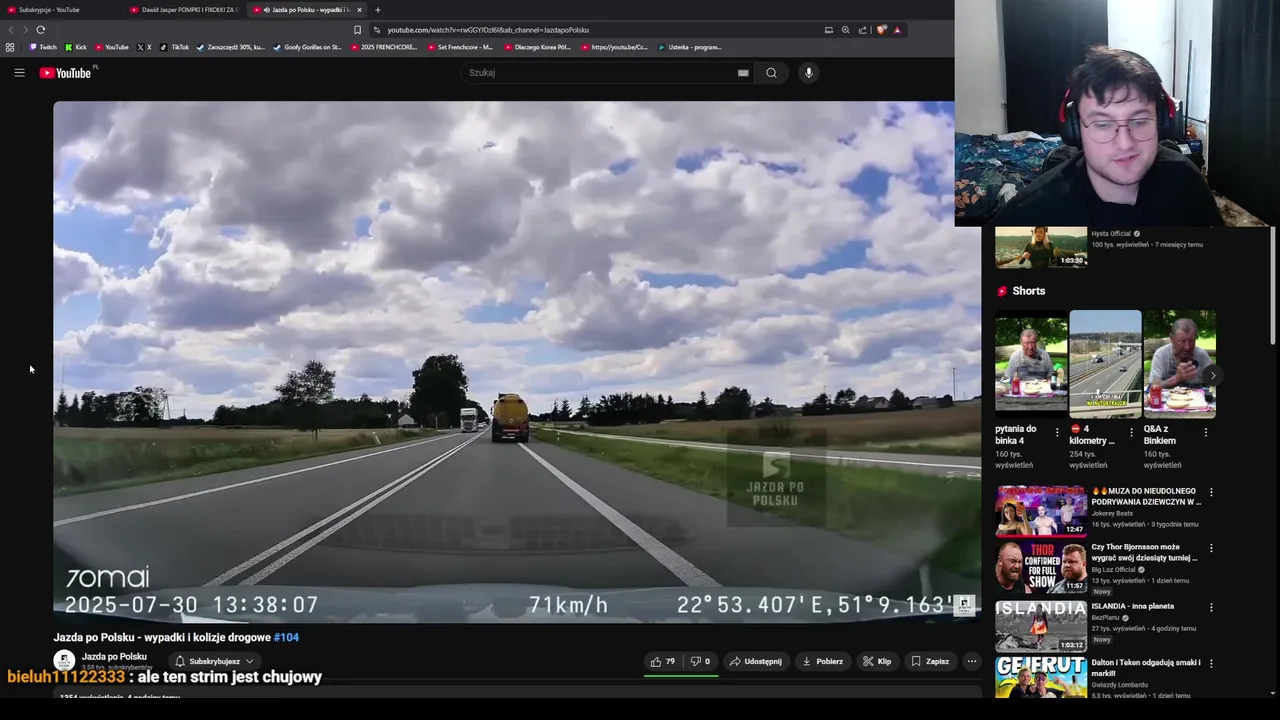Open the X bookmark

click(144, 47)
